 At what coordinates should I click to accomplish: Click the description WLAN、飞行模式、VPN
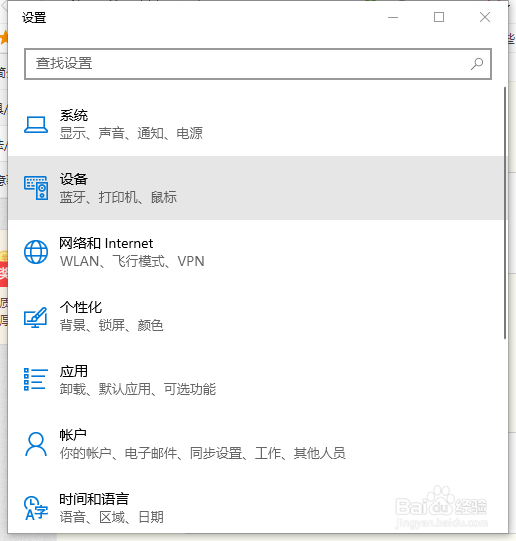[132, 261]
